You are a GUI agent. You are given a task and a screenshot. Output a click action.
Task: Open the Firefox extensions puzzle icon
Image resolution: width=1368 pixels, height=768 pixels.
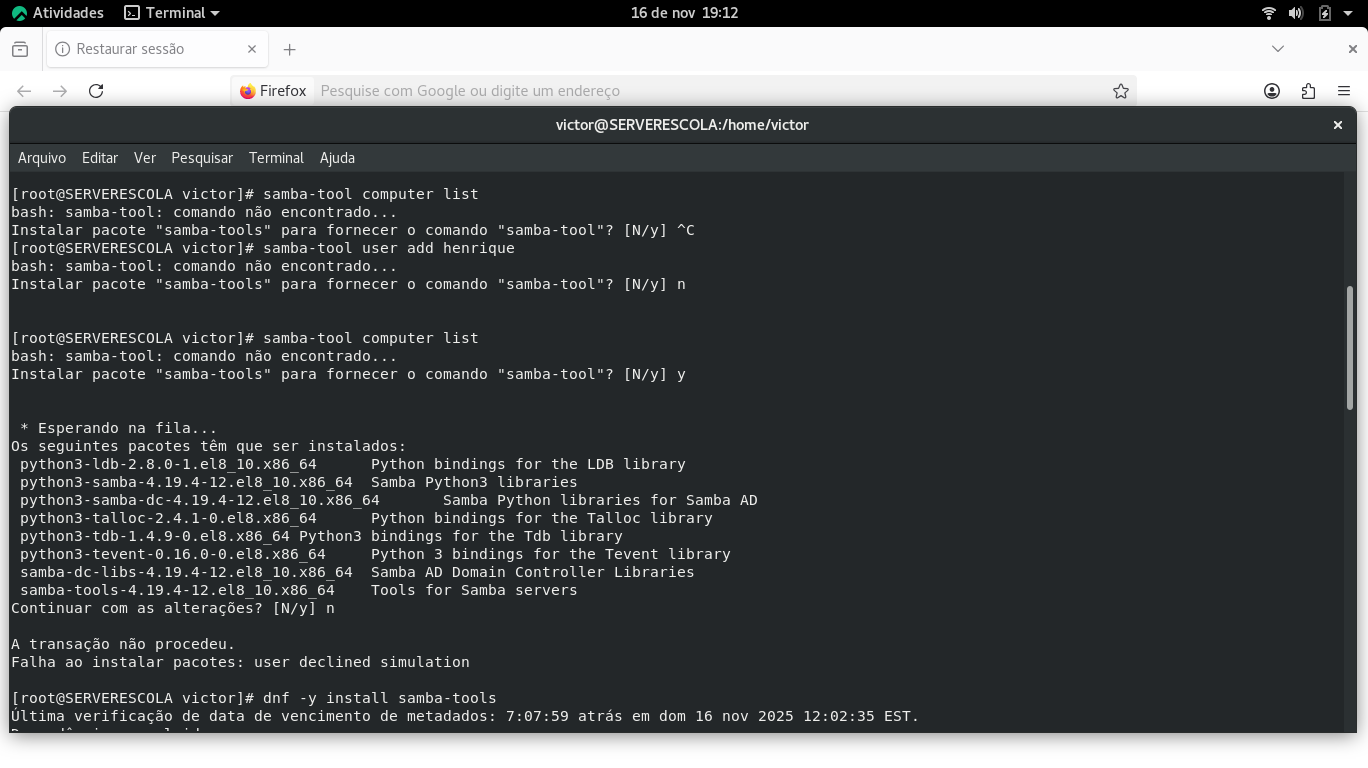(1308, 91)
